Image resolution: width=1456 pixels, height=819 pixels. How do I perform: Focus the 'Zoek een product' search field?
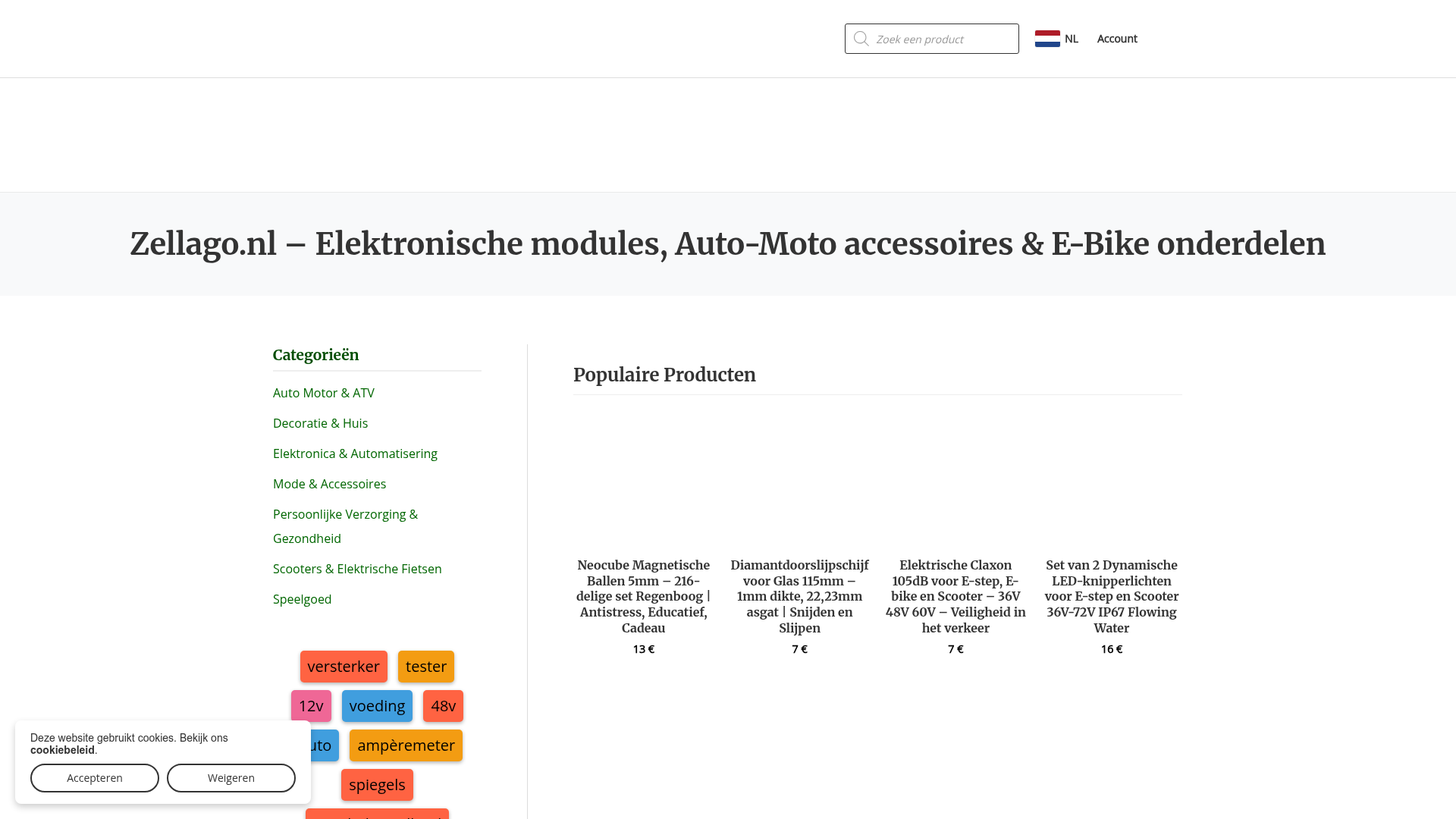point(932,39)
